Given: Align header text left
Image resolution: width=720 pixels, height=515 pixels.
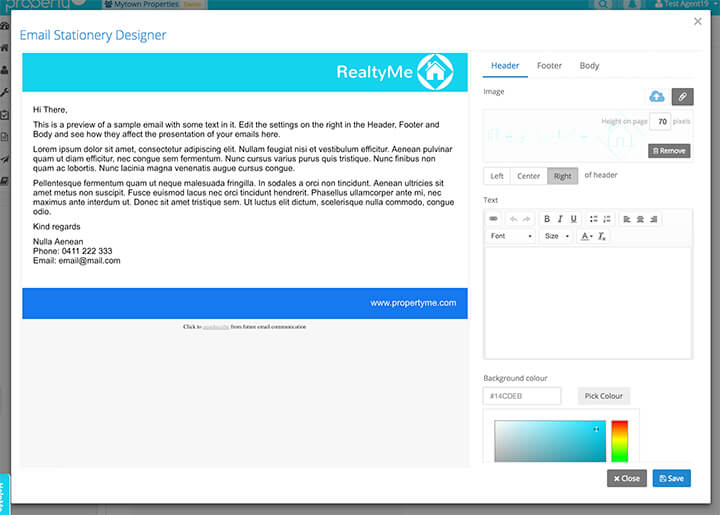Looking at the screenshot, I should (627, 219).
